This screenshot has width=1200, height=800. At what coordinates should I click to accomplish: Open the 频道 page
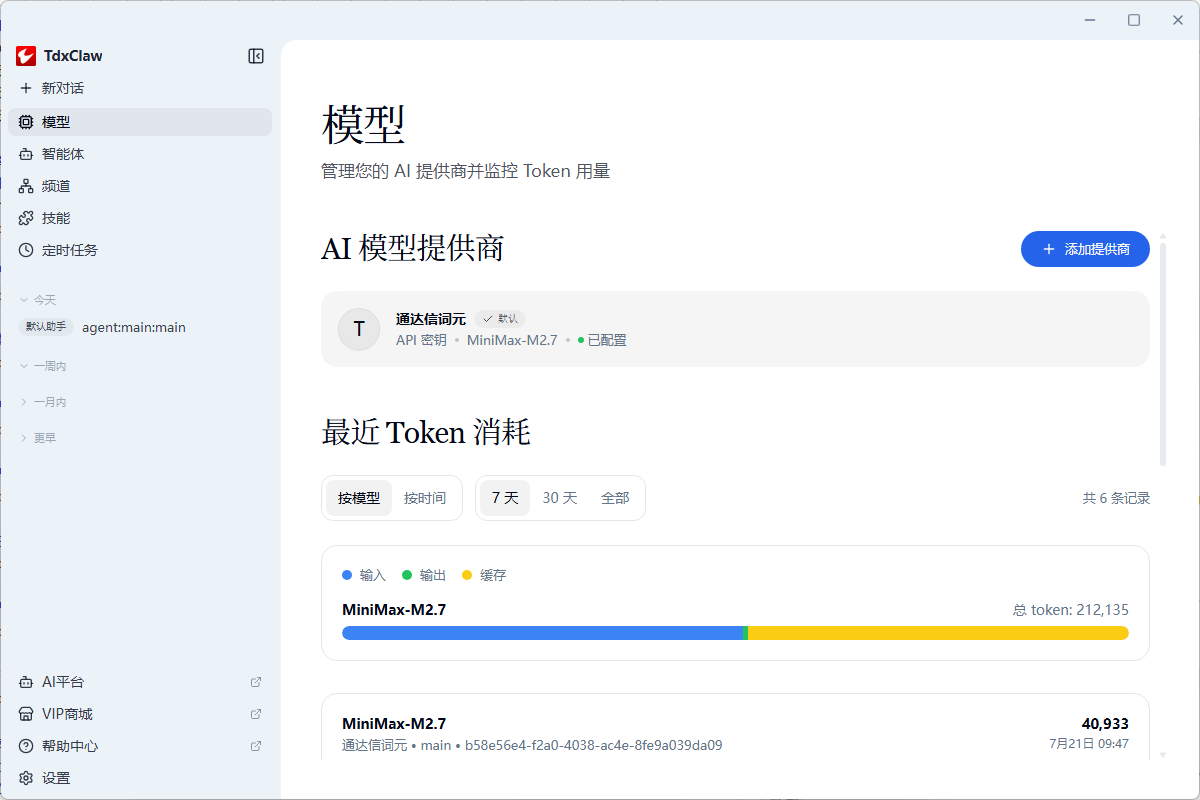140,186
